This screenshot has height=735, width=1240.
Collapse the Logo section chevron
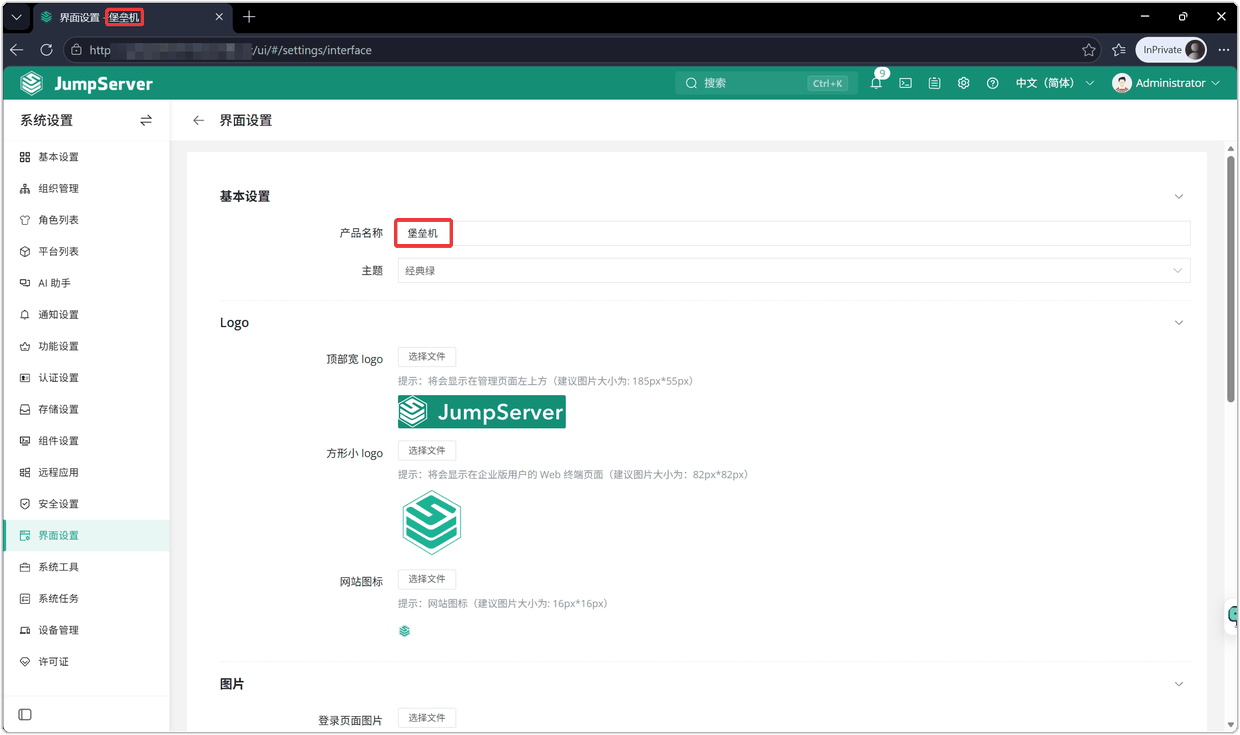tap(1179, 323)
